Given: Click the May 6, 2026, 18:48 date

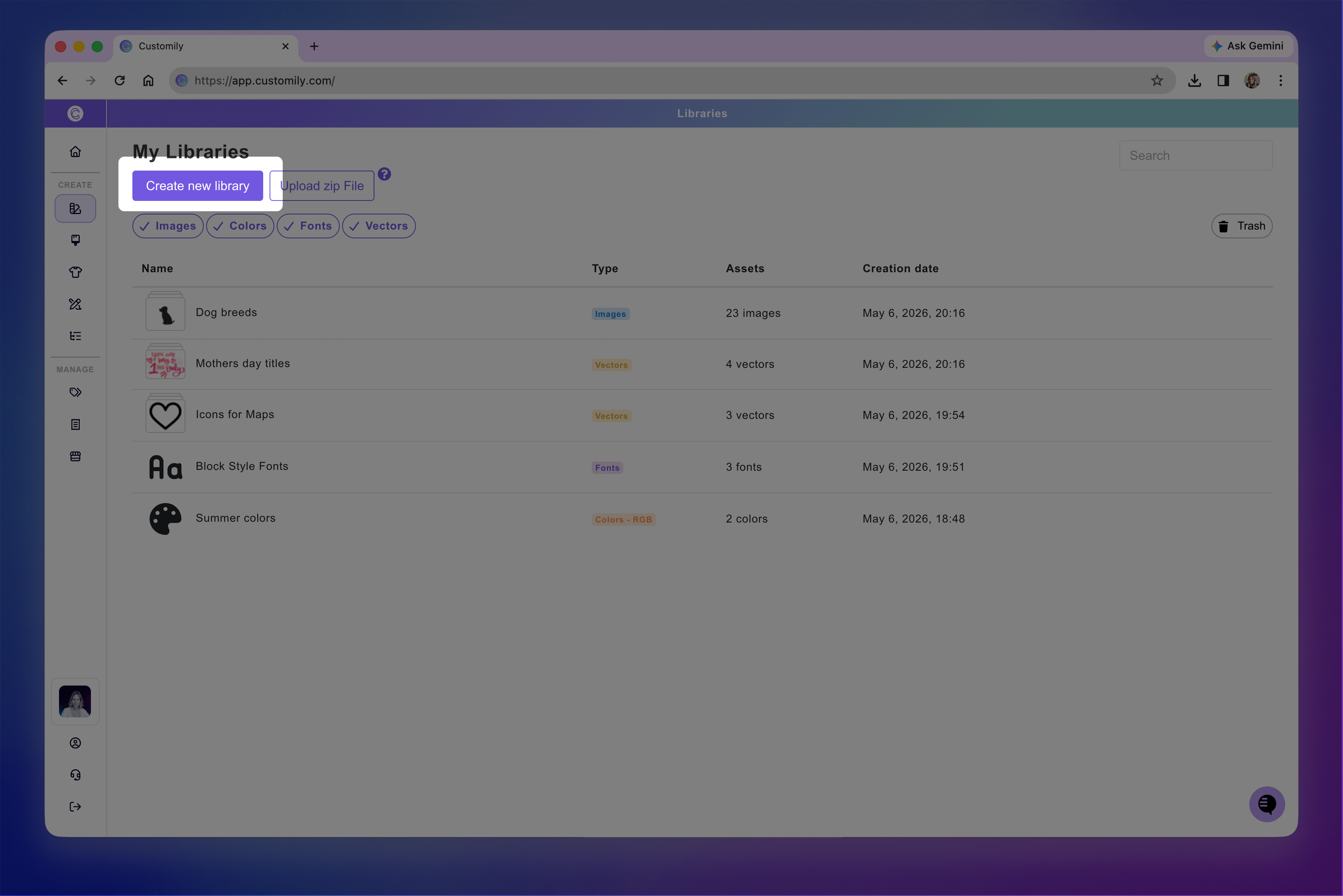Looking at the screenshot, I should [x=914, y=519].
